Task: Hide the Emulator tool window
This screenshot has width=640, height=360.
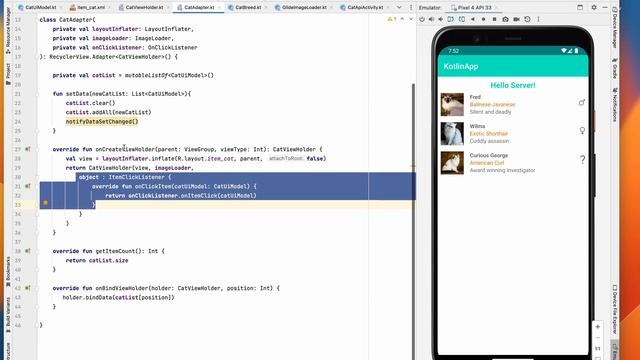Action: coord(605,7)
